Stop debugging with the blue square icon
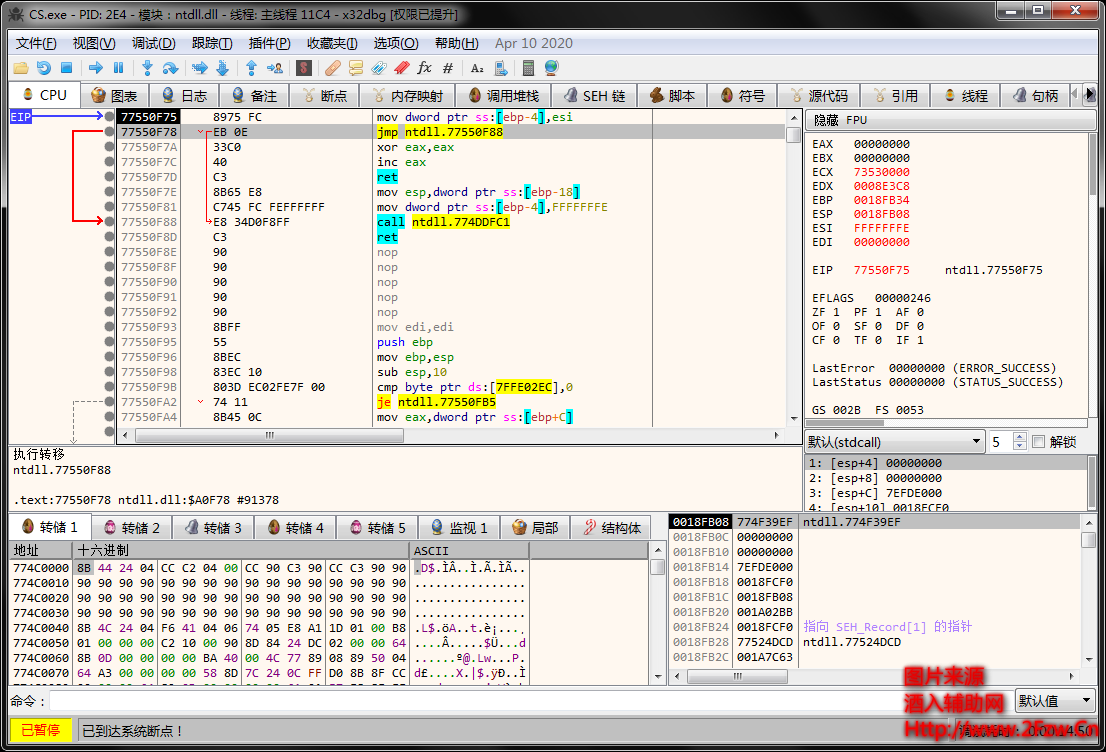The height and width of the screenshot is (752, 1106). tap(66, 68)
